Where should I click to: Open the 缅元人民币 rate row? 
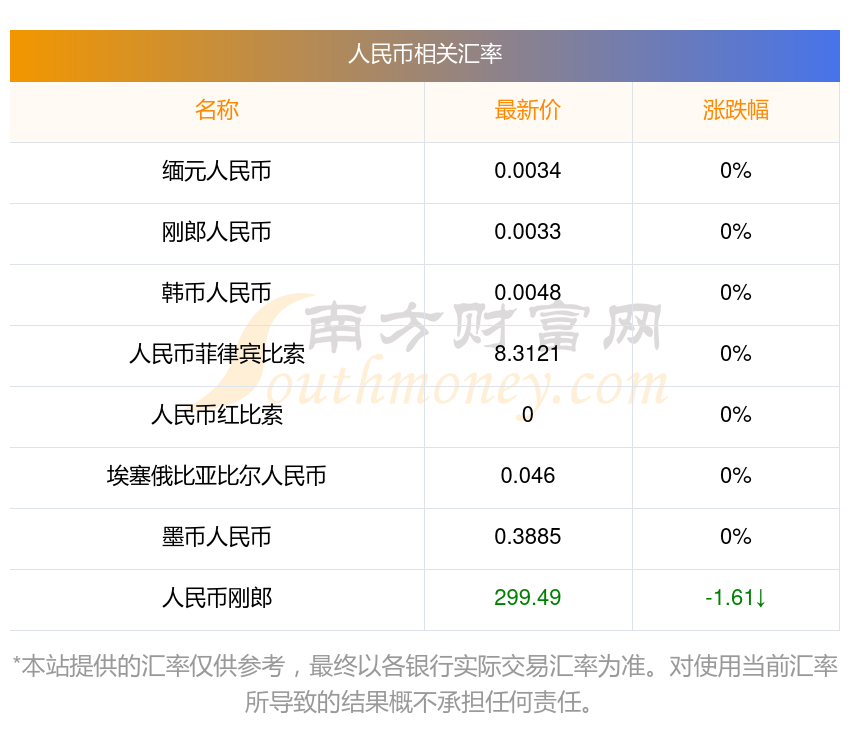pos(217,171)
